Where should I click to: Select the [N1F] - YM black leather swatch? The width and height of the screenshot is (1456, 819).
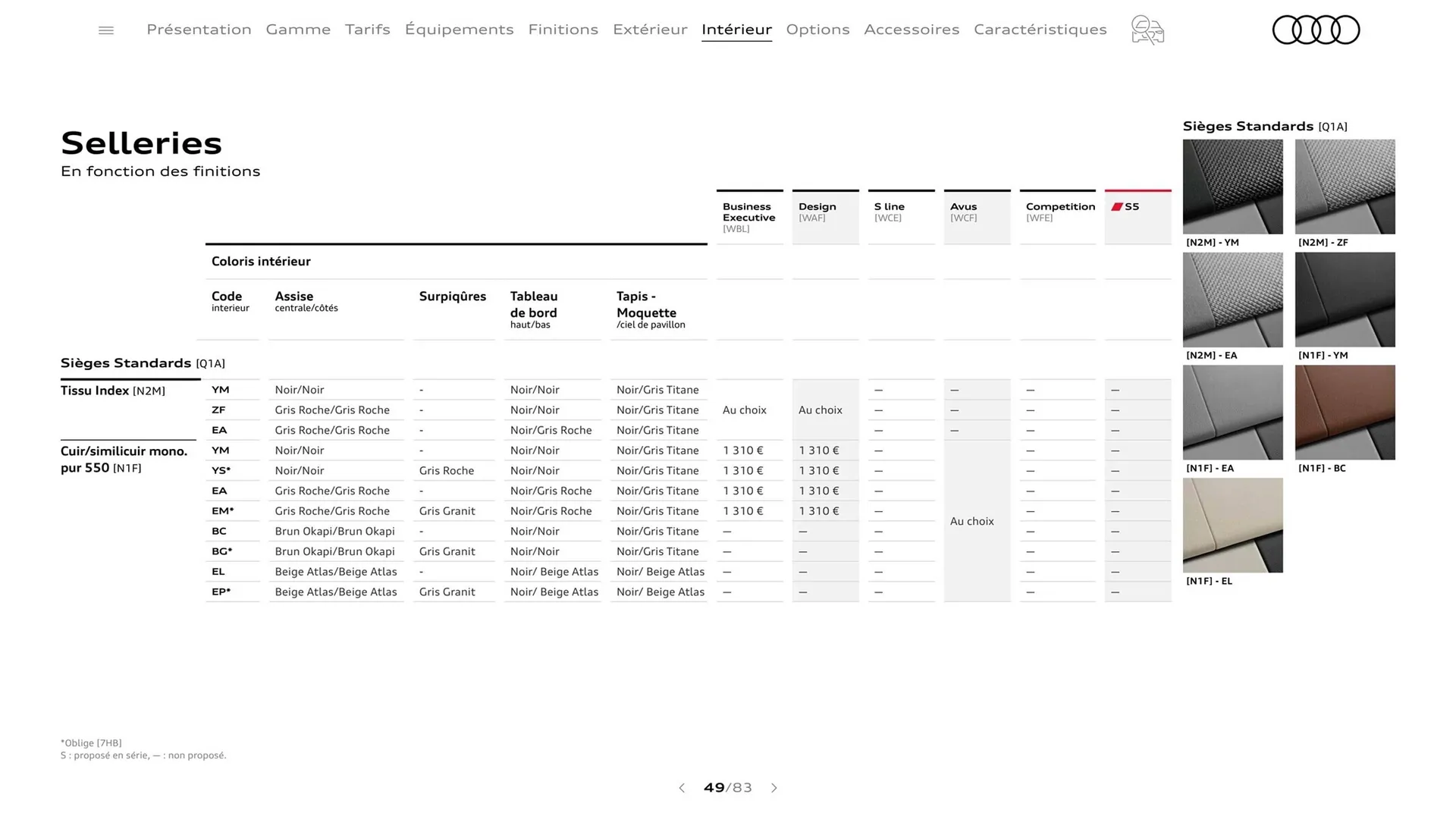1345,300
